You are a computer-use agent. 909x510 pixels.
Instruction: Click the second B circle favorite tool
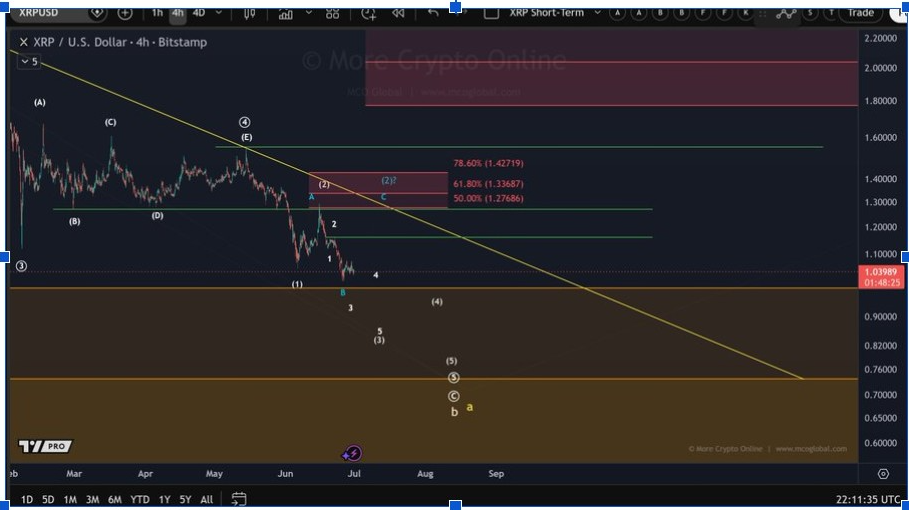click(x=681, y=13)
